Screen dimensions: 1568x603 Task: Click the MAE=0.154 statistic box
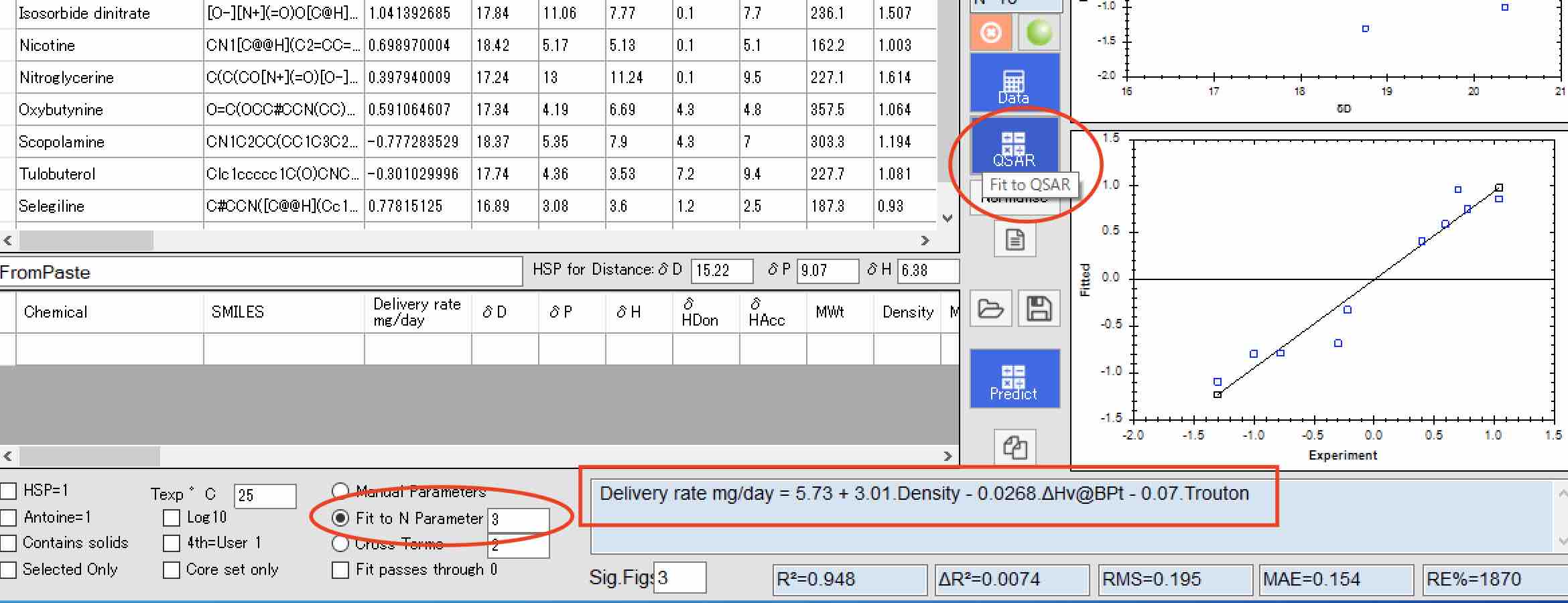coord(1337,579)
